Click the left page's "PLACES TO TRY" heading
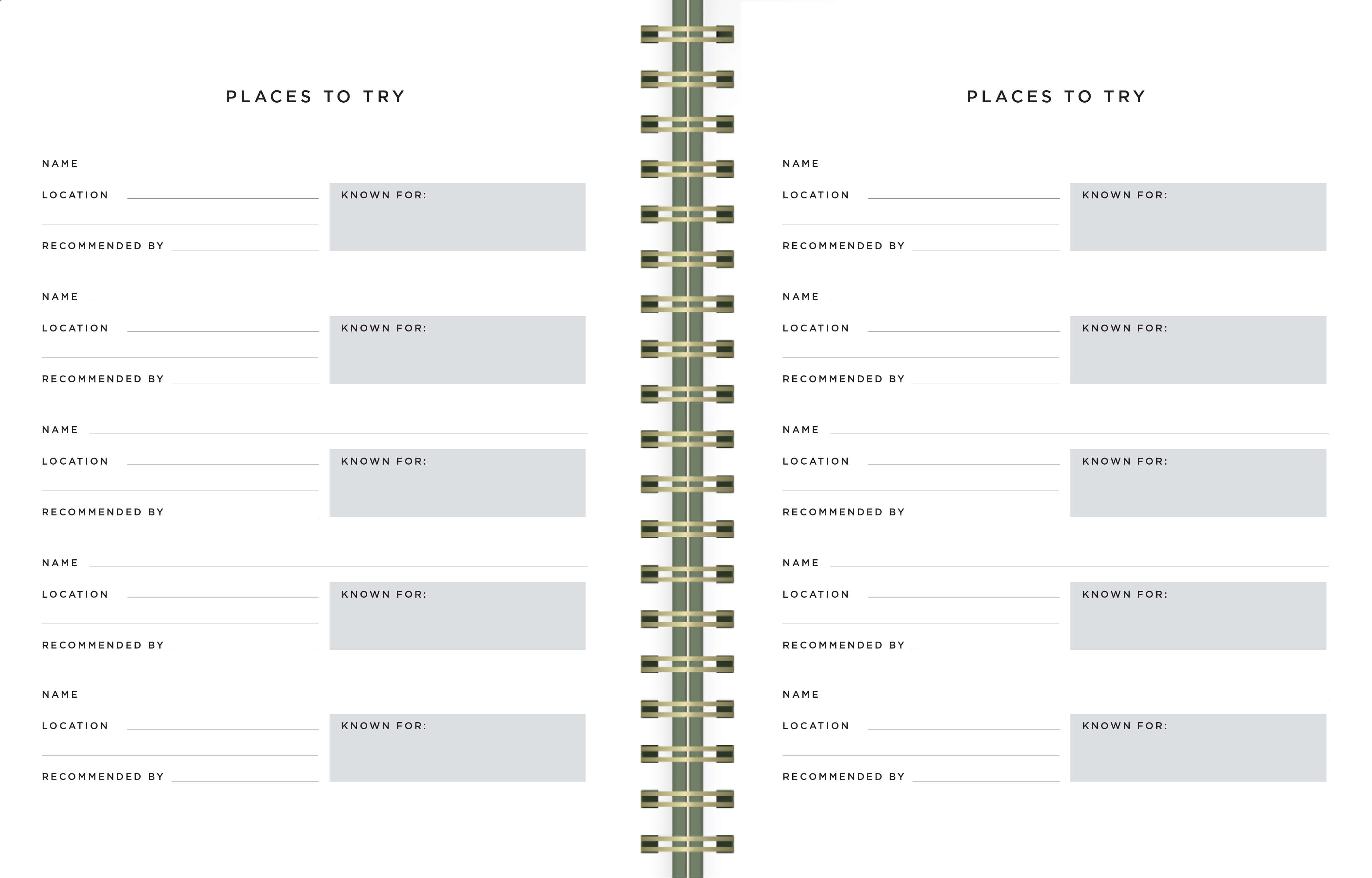The width and height of the screenshot is (1372, 878). 315,97
